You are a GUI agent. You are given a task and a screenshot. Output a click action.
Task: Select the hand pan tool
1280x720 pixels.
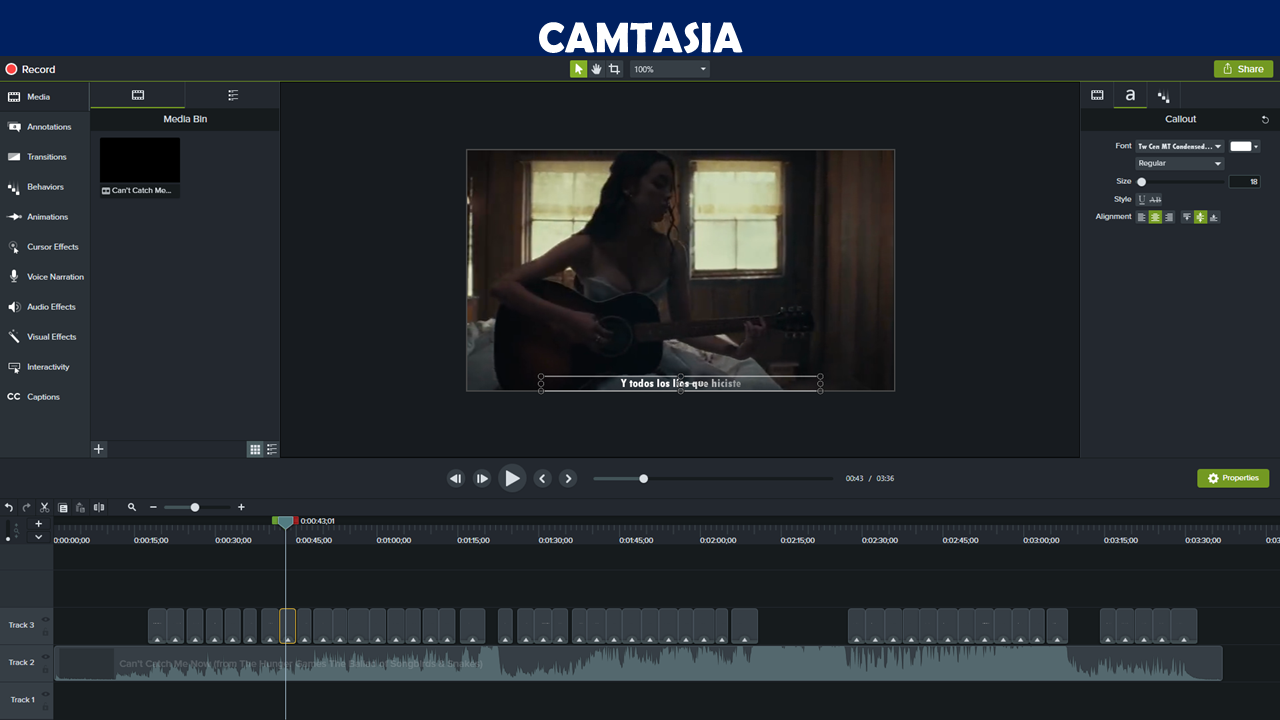[x=596, y=69]
